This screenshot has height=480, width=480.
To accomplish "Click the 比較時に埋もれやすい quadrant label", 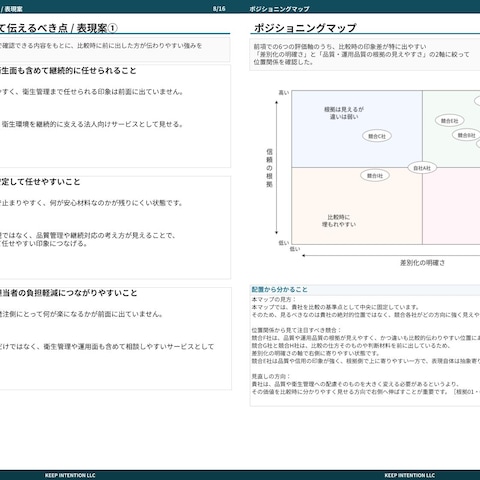I will pyautogui.click(x=339, y=221).
